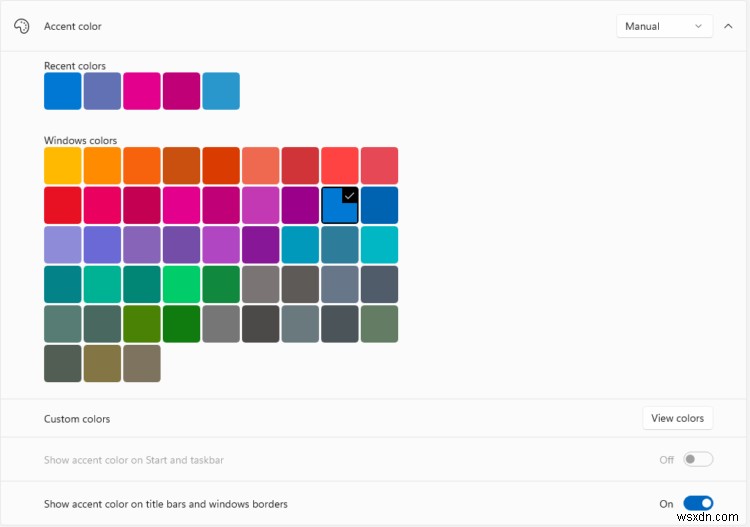The image size is (750, 527).
Task: Select the bright spring green swatch
Action: [x=181, y=285]
